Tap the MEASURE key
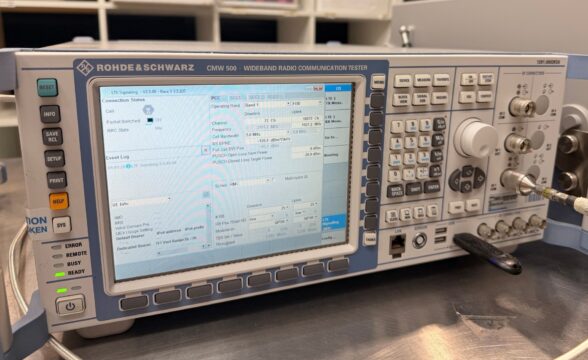 point(423,80)
